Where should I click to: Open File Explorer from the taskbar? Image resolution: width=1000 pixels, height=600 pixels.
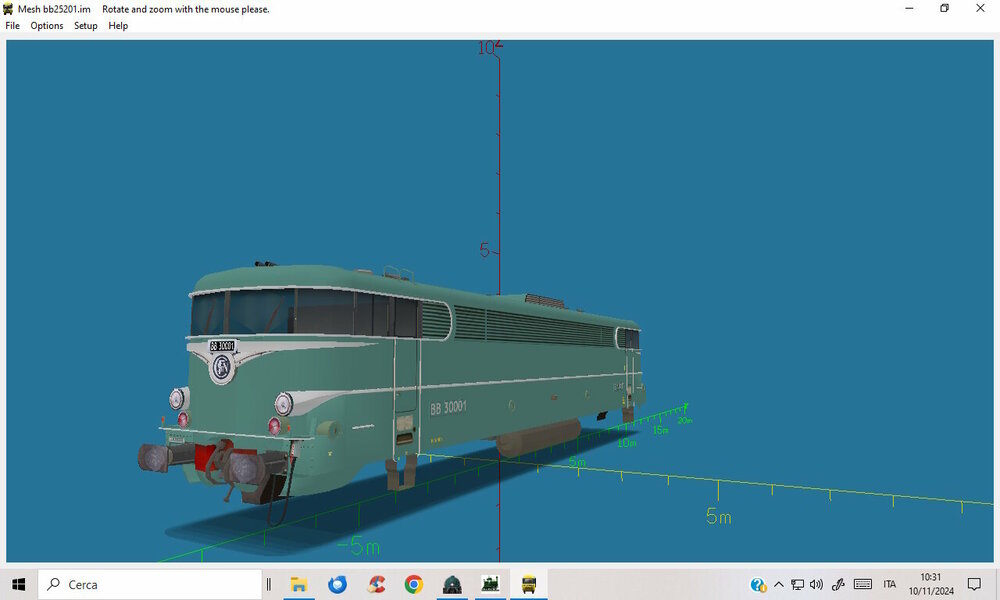pyautogui.click(x=298, y=584)
